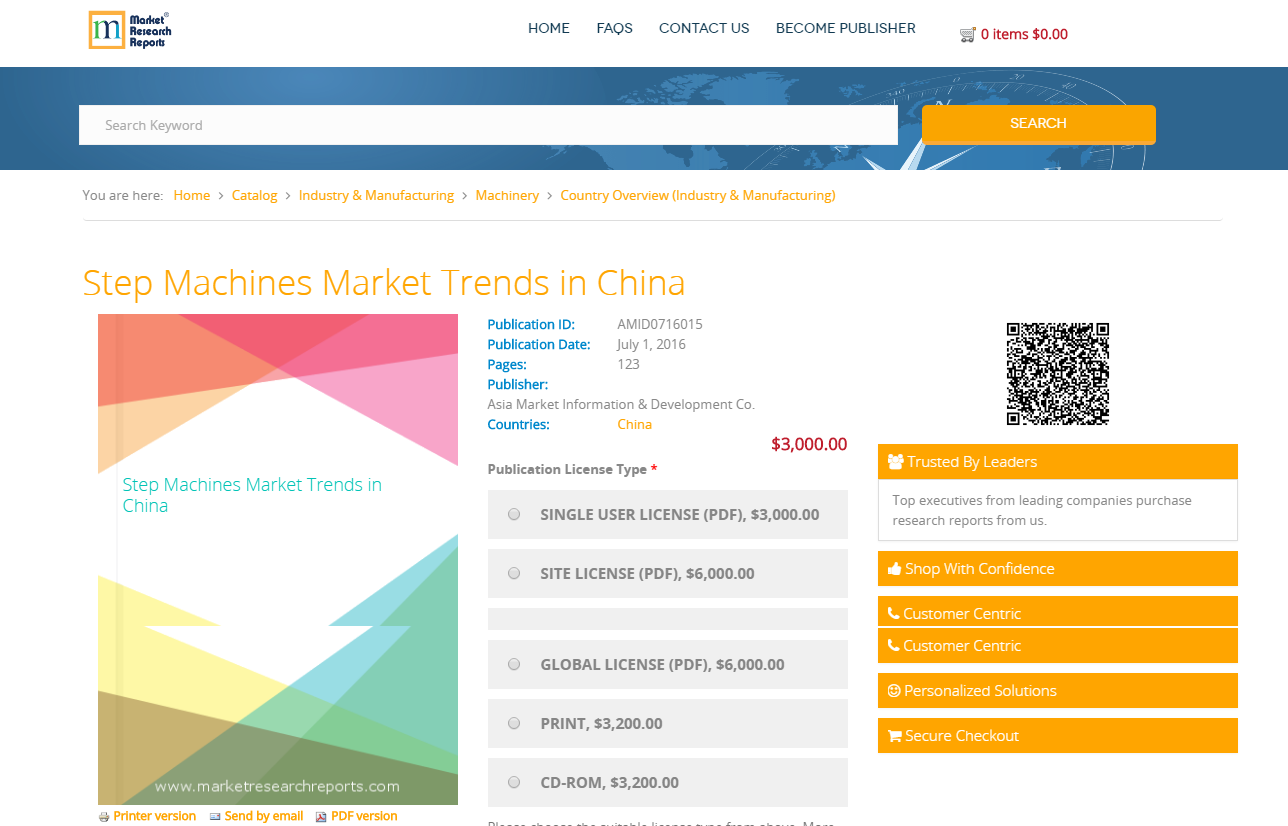Open the BECOME PUBLISHER menu item
This screenshot has height=826, width=1288.
tap(846, 28)
